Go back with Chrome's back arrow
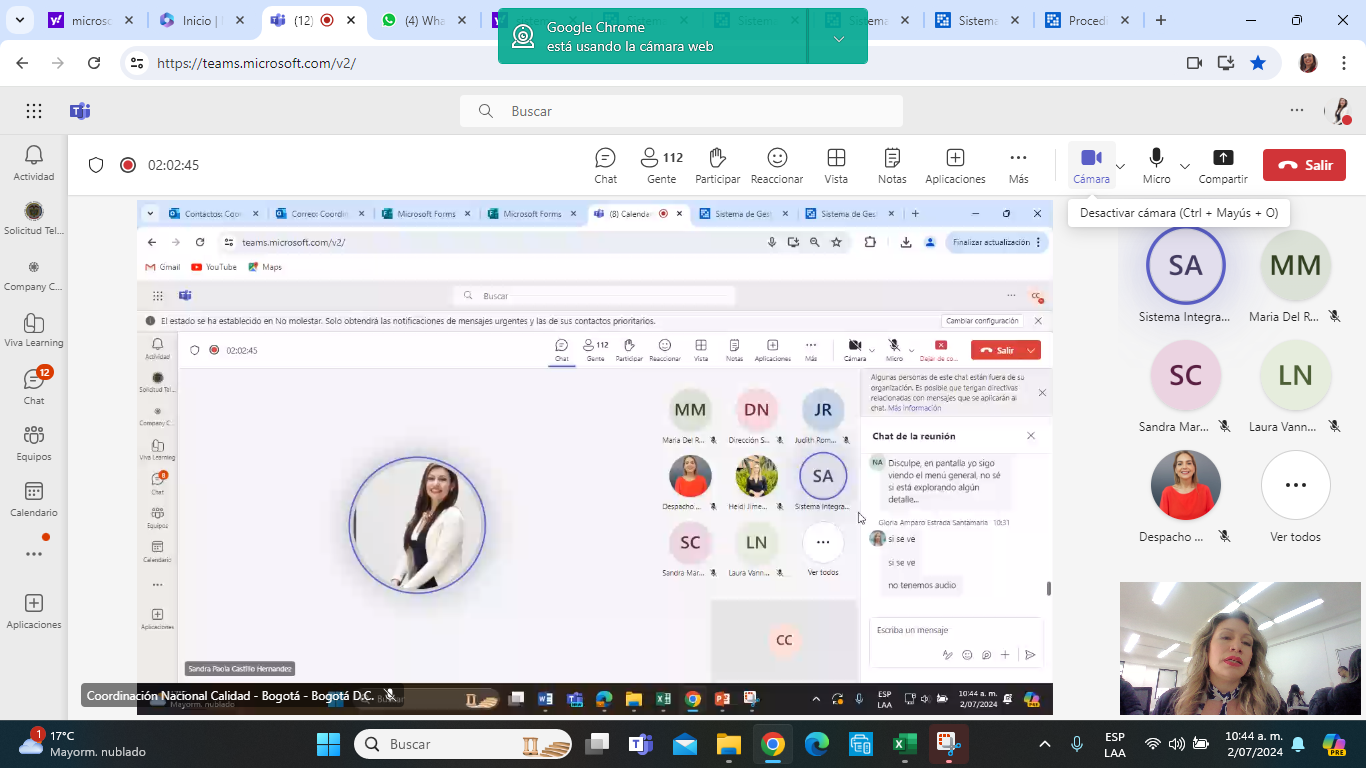This screenshot has width=1366, height=768. point(22,63)
